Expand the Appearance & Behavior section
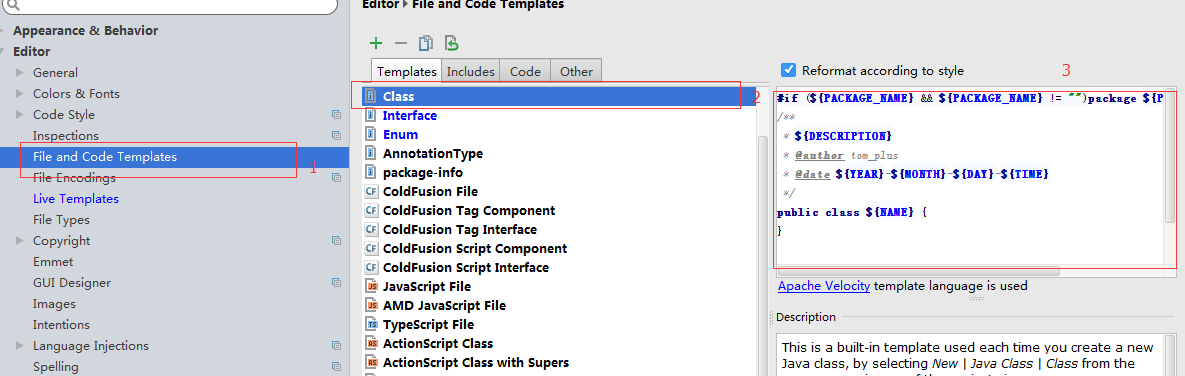This screenshot has width=1185, height=376. (3, 31)
